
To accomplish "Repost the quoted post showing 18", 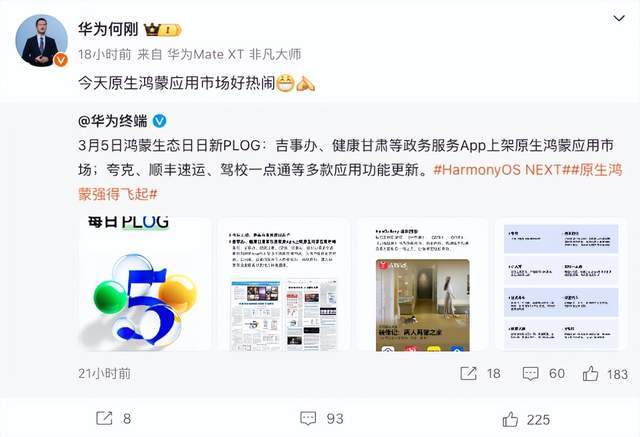I will (480, 373).
